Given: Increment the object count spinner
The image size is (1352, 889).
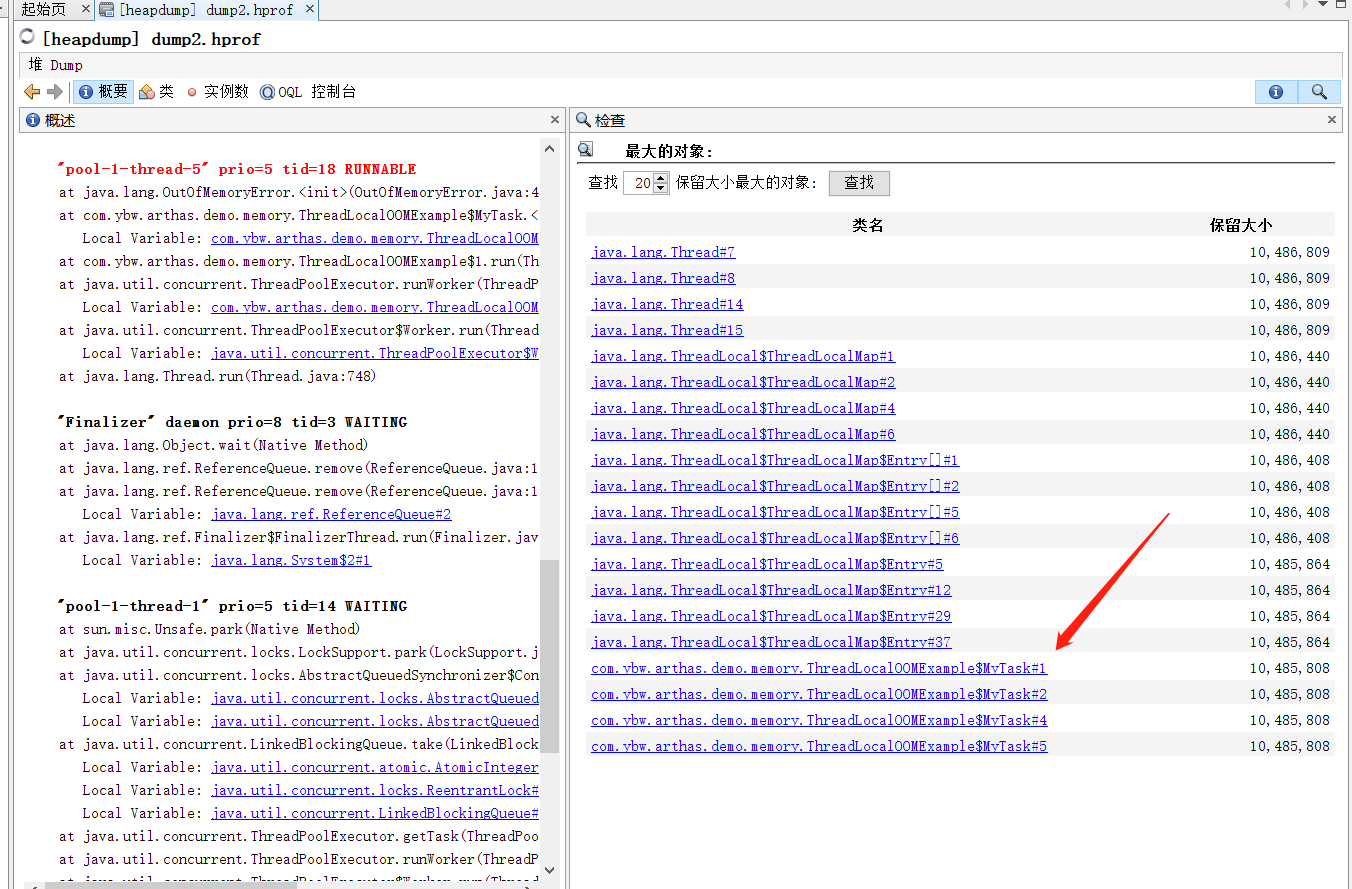Looking at the screenshot, I should click(661, 178).
